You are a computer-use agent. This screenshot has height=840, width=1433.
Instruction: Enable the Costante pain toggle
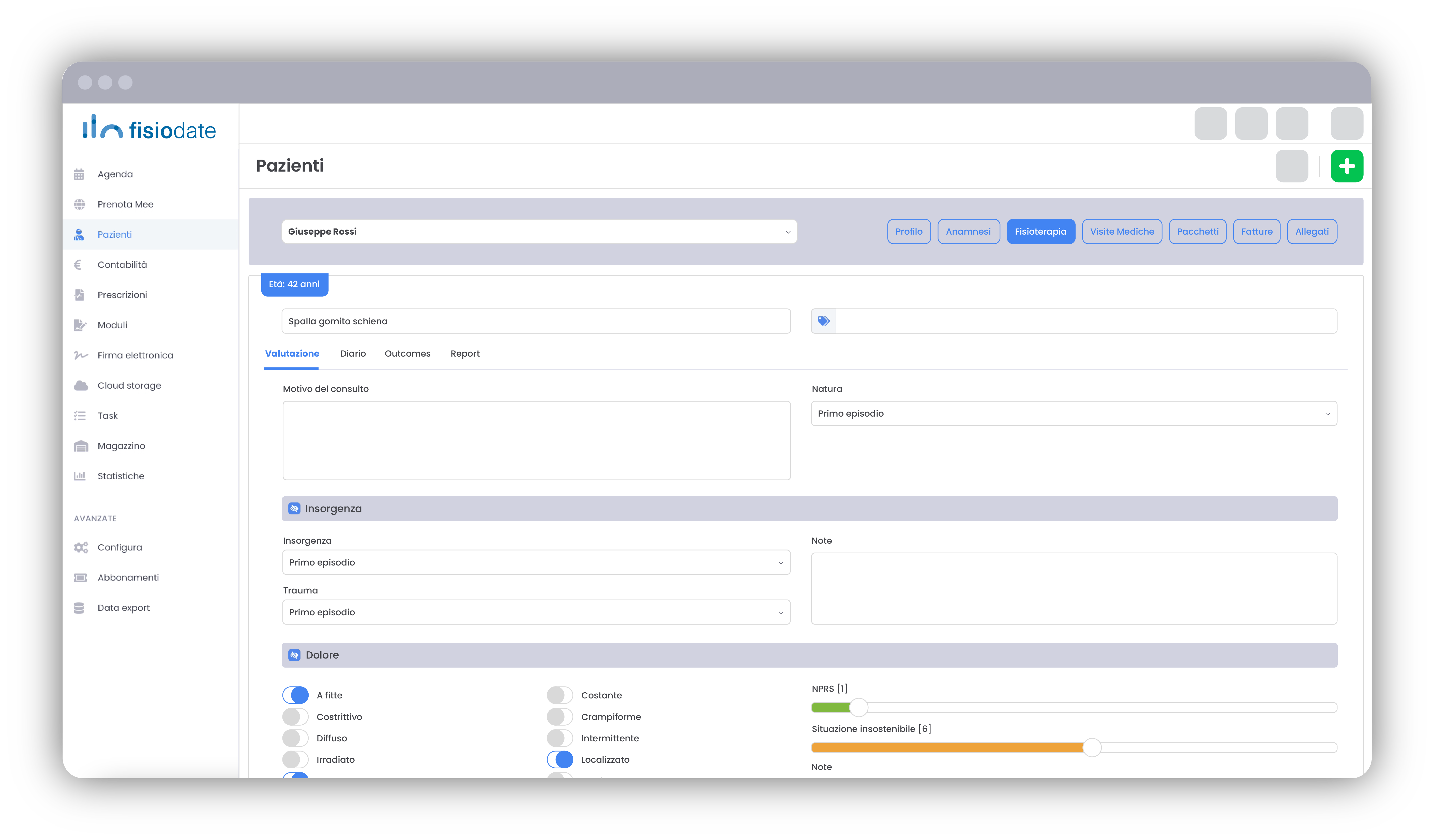(x=560, y=695)
